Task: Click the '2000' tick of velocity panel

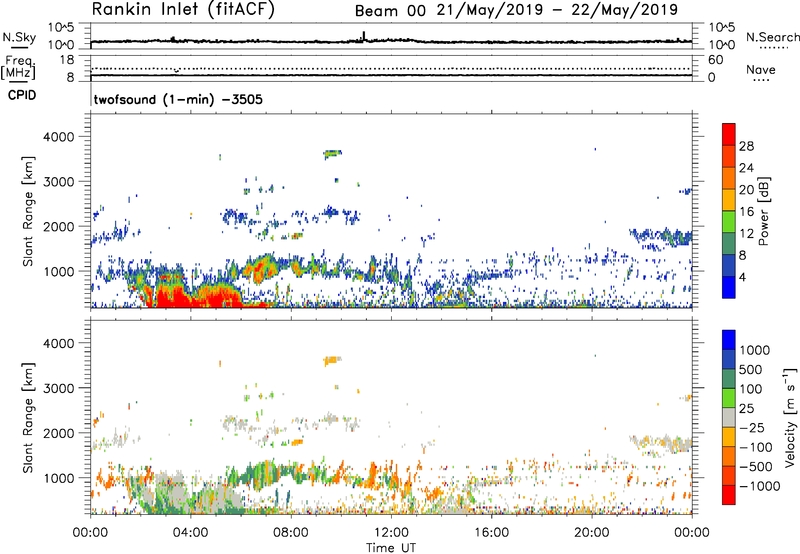Action: point(59,433)
